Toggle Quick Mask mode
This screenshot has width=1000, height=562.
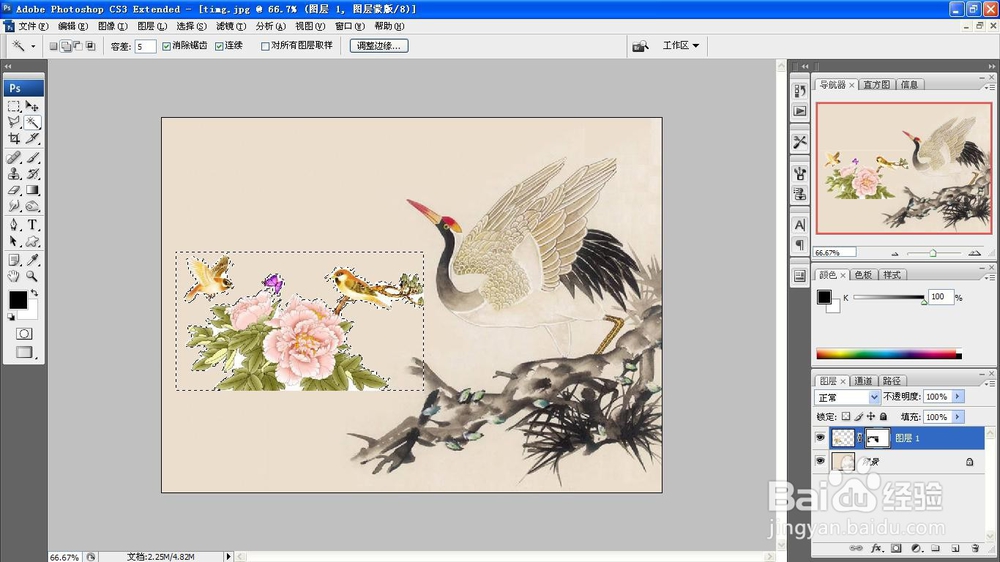pyautogui.click(x=24, y=334)
